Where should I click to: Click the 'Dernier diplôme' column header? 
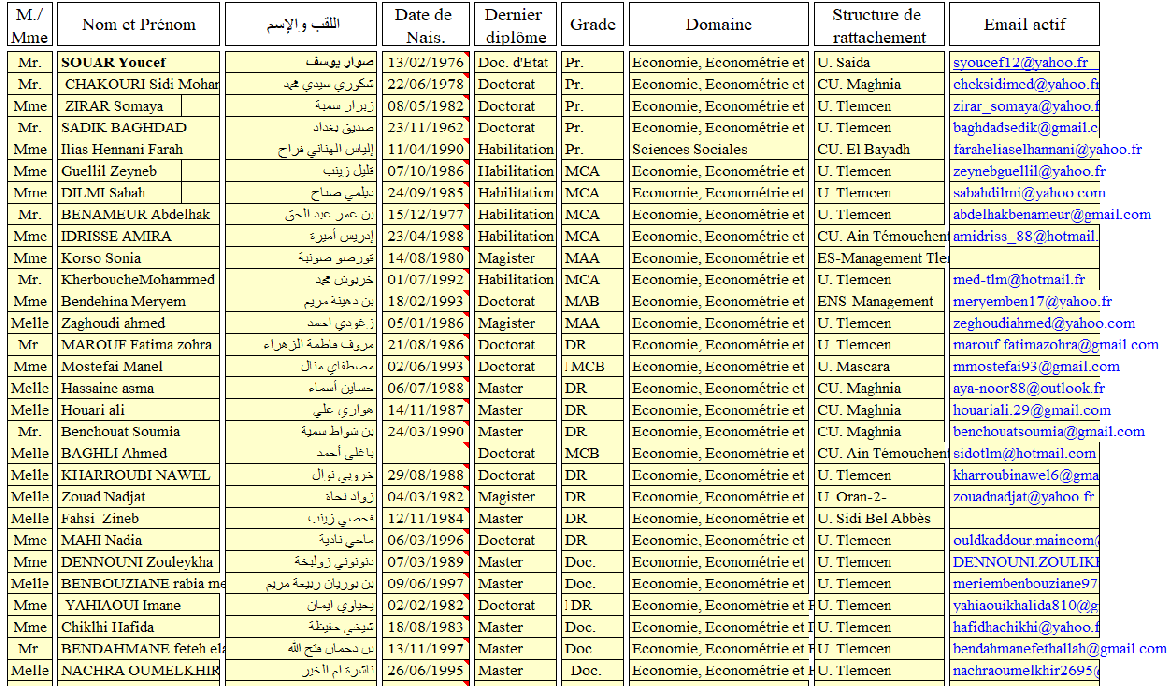click(x=514, y=25)
